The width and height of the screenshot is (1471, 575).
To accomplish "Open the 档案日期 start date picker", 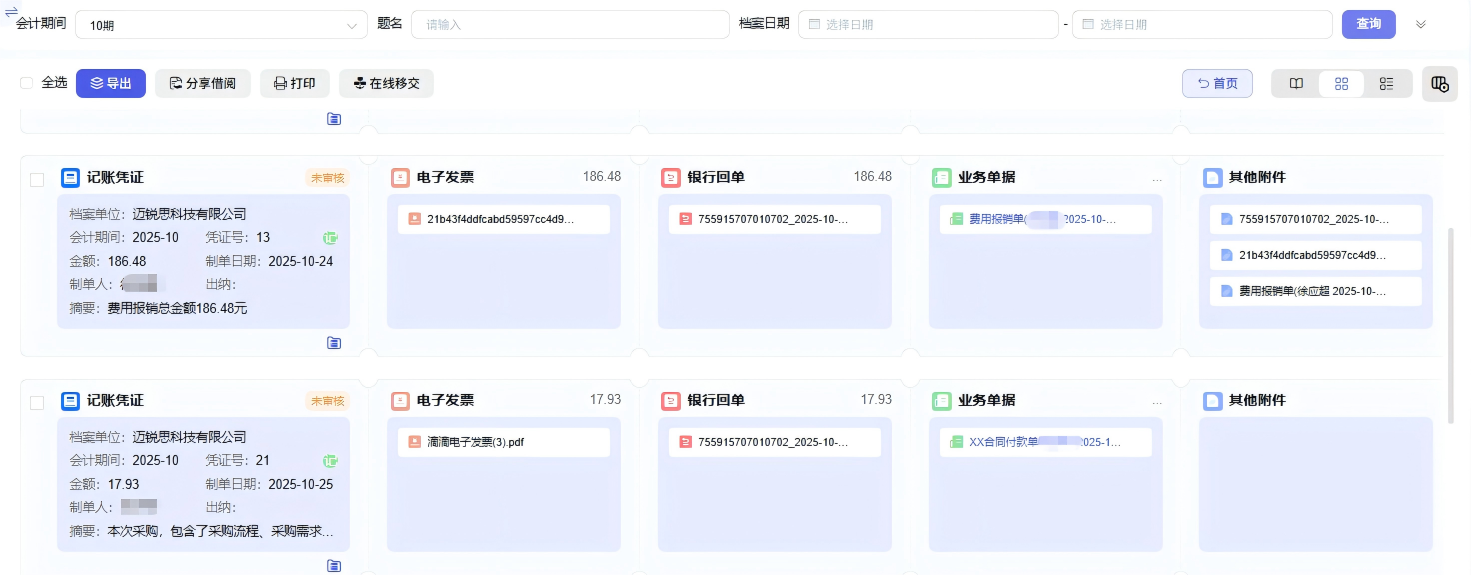I will (927, 25).
